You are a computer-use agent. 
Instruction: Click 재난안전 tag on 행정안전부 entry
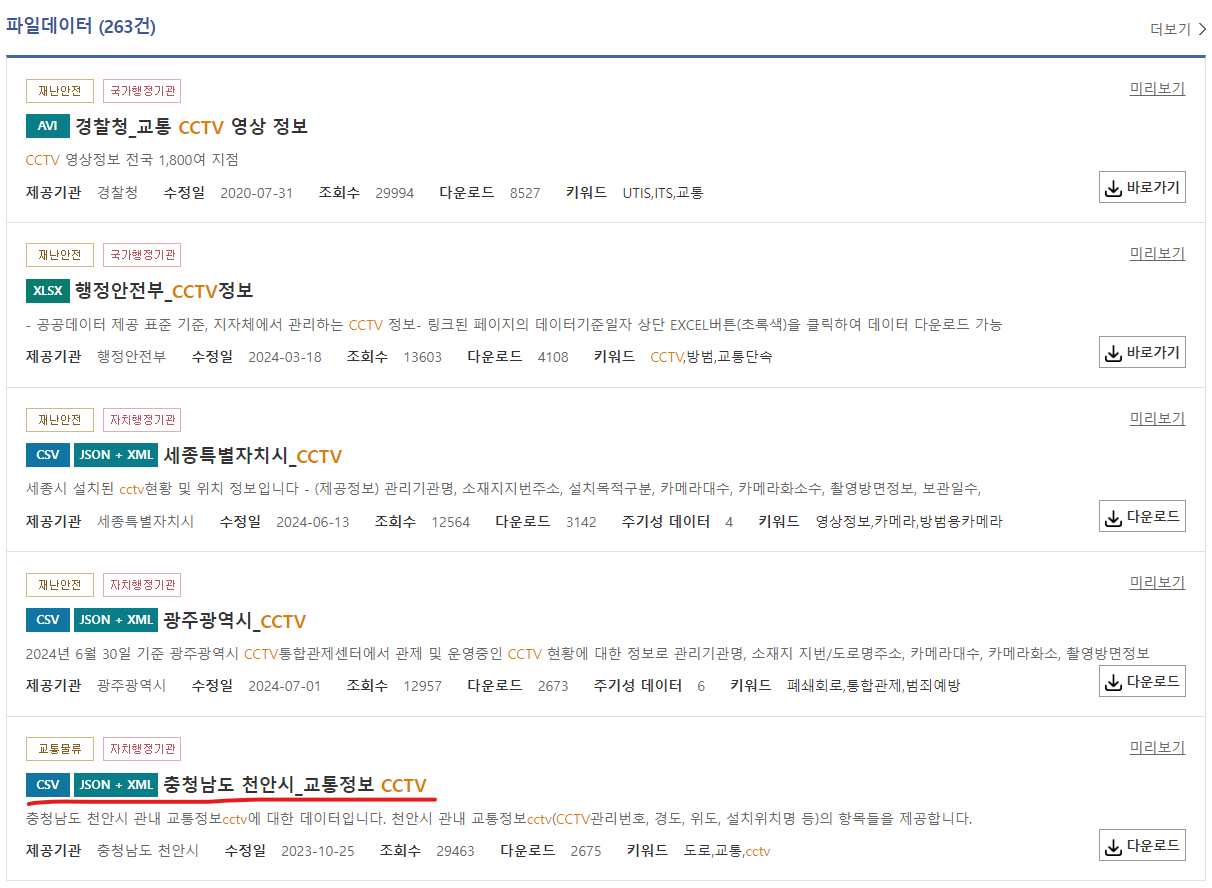click(x=60, y=256)
